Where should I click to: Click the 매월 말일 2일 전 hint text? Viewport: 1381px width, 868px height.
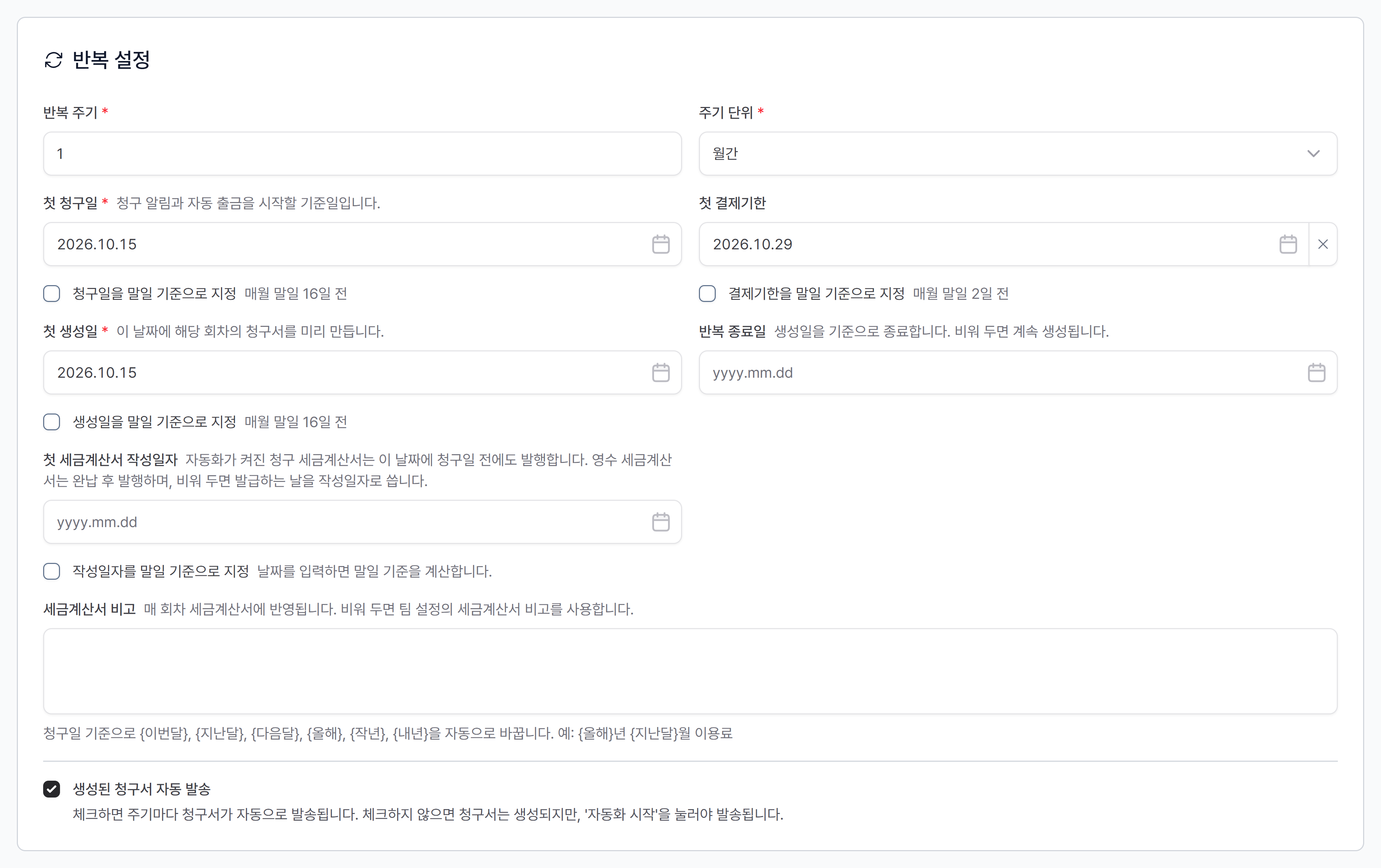pos(961,294)
